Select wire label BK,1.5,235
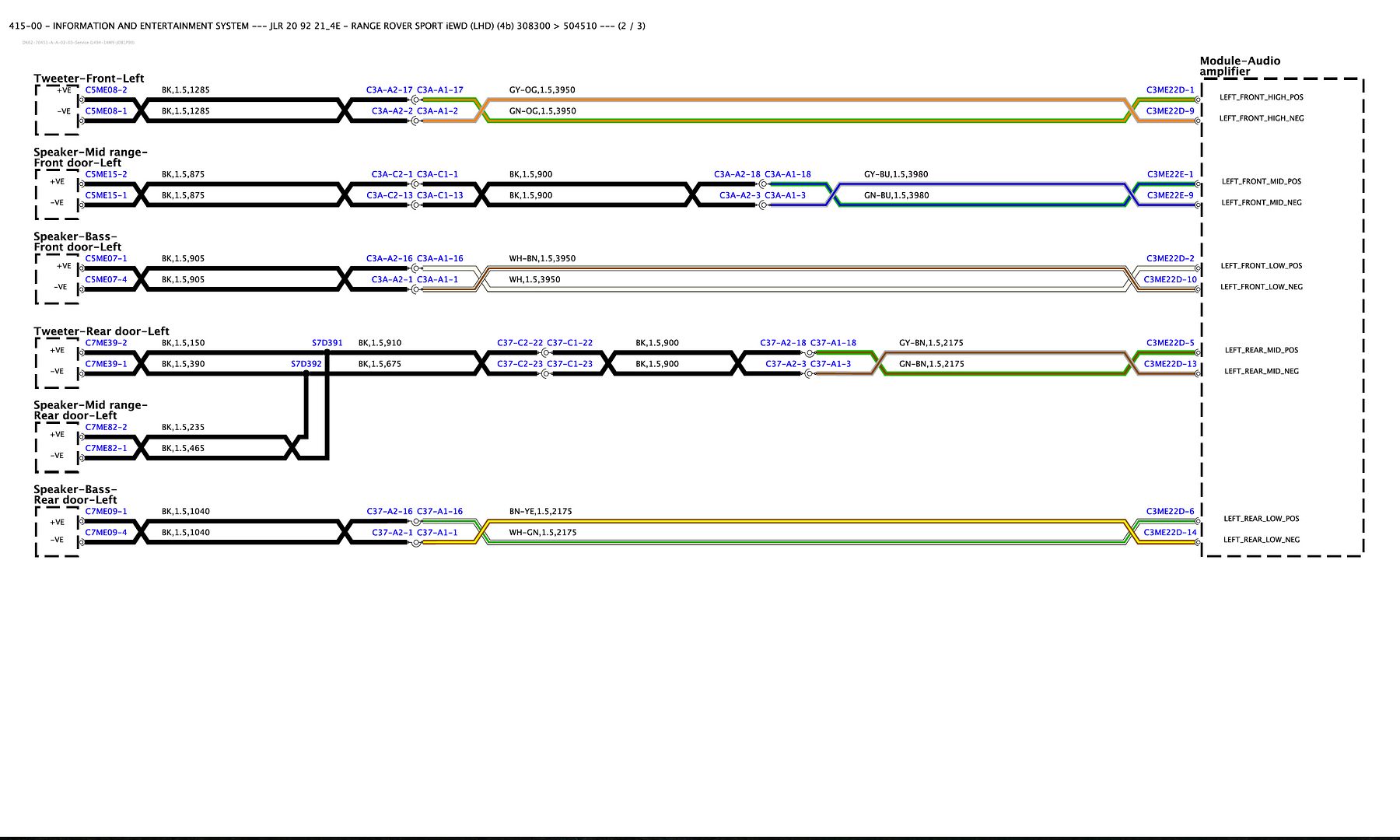Viewport: 1400px width, 840px height. point(184,427)
